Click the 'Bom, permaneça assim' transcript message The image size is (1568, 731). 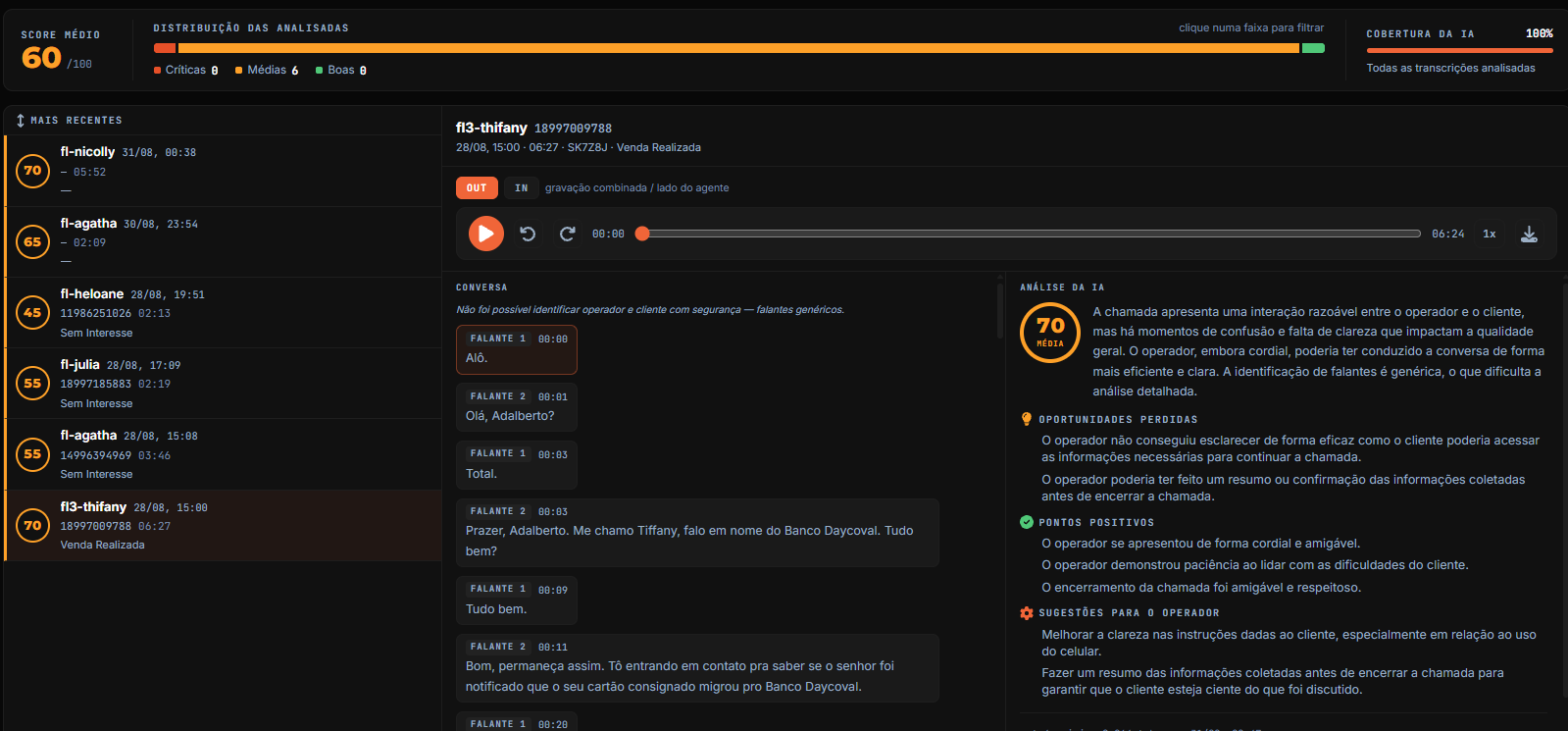(x=697, y=668)
